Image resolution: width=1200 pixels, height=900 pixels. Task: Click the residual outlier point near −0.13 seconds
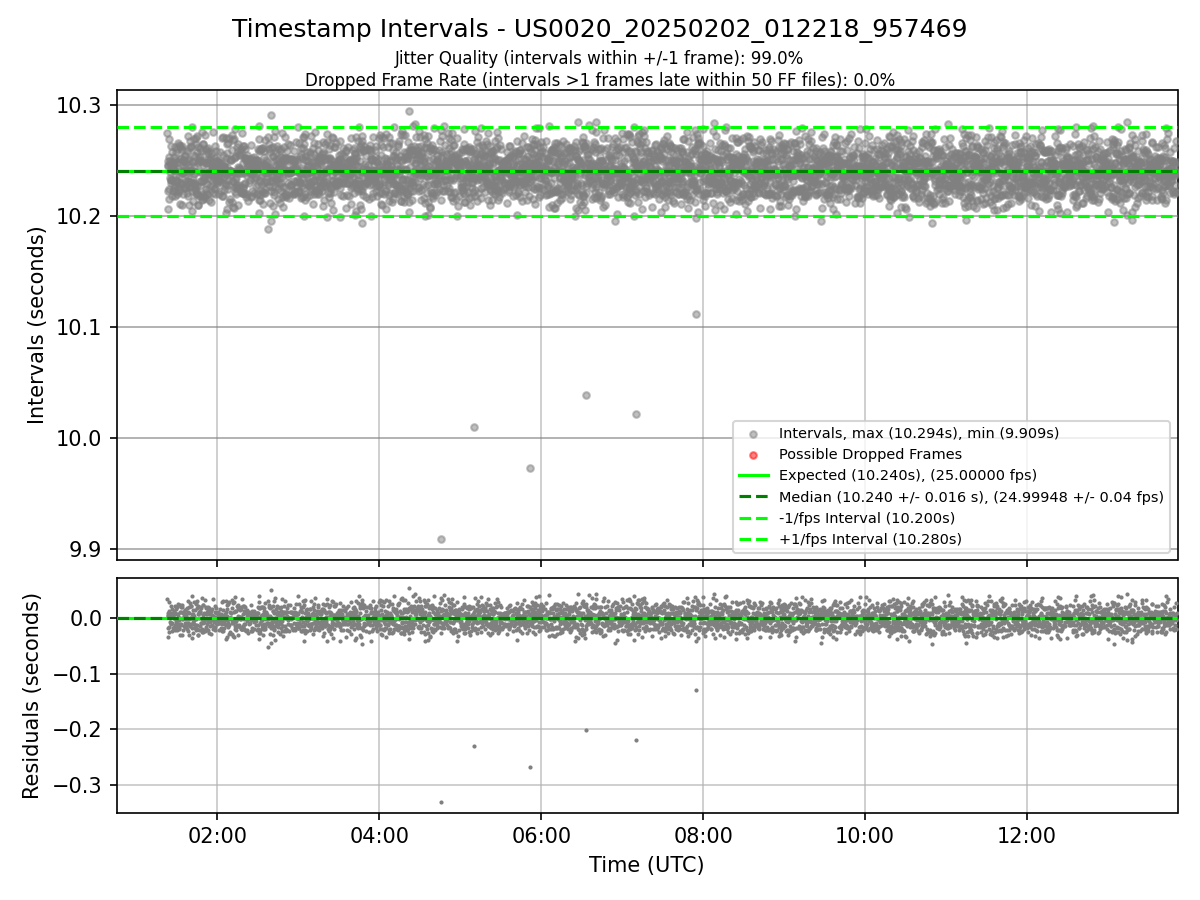(x=696, y=690)
